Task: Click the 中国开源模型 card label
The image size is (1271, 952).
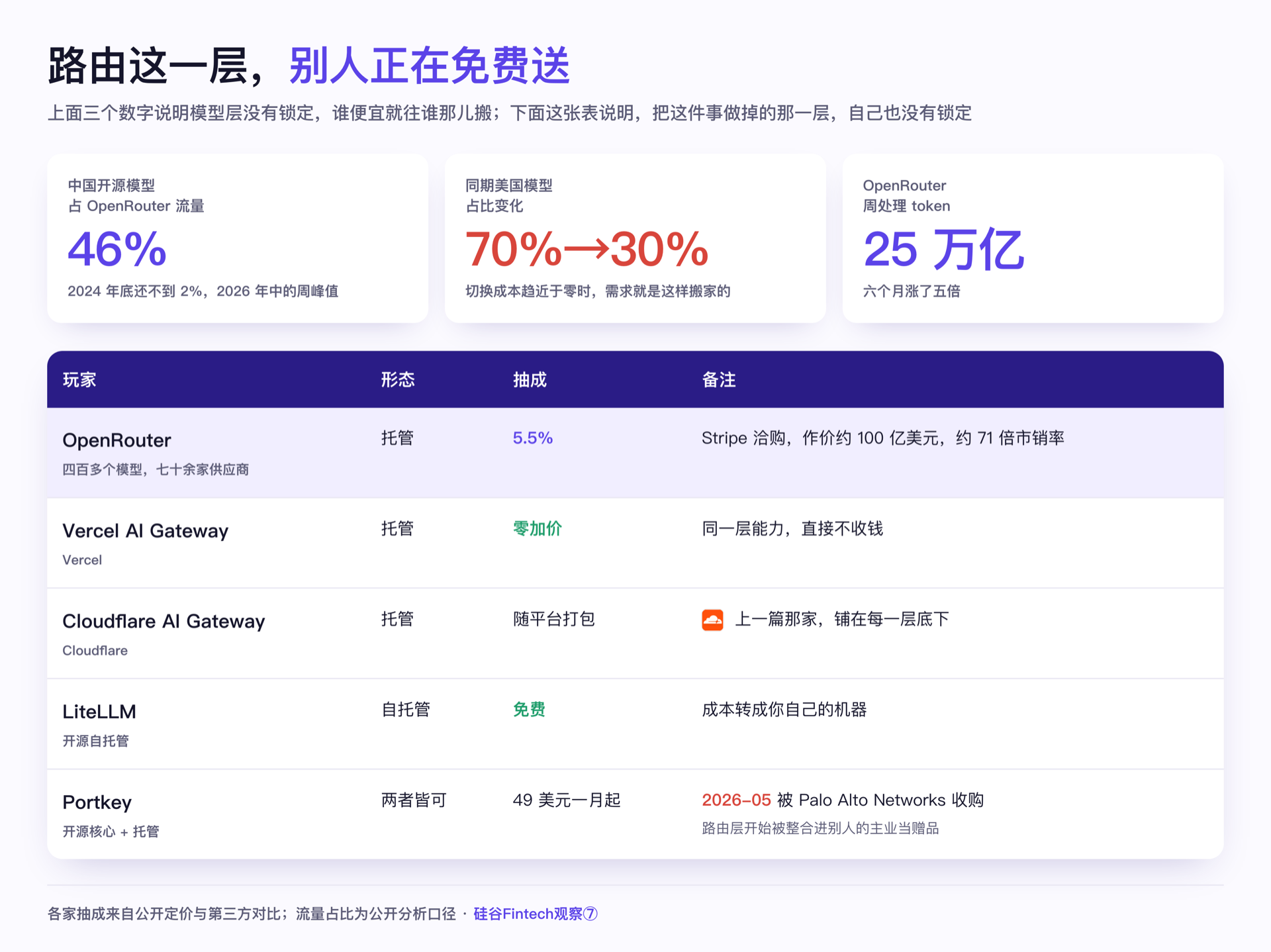Action: pos(136,195)
